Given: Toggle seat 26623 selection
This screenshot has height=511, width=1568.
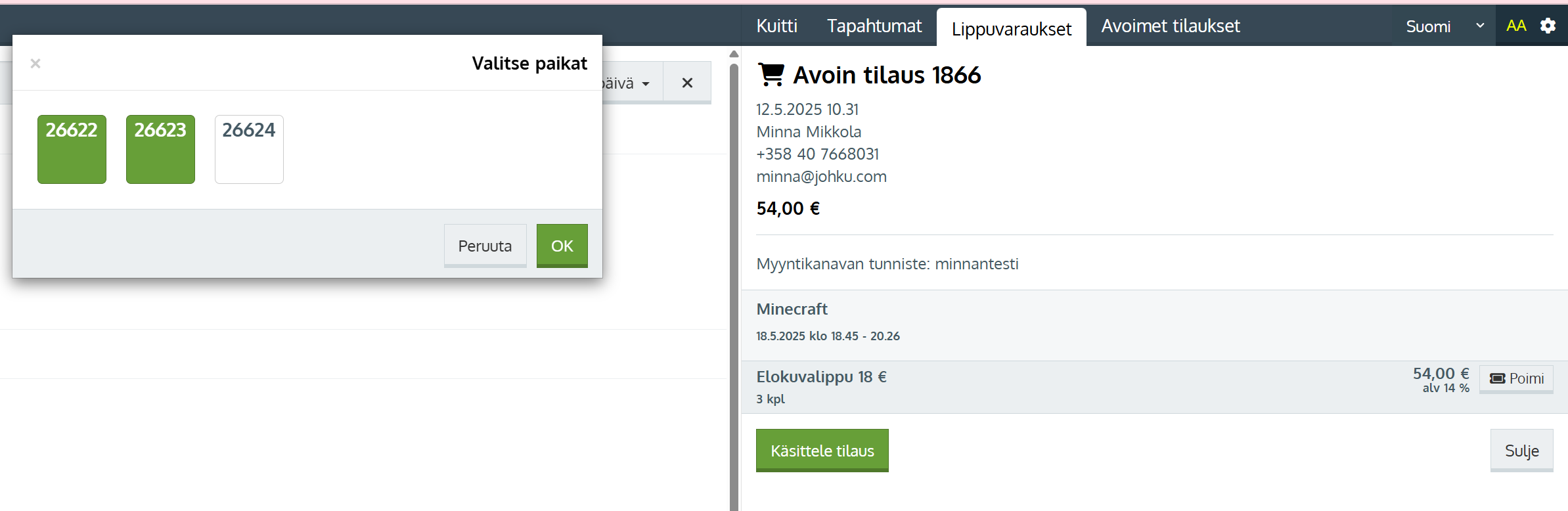Looking at the screenshot, I should point(160,149).
